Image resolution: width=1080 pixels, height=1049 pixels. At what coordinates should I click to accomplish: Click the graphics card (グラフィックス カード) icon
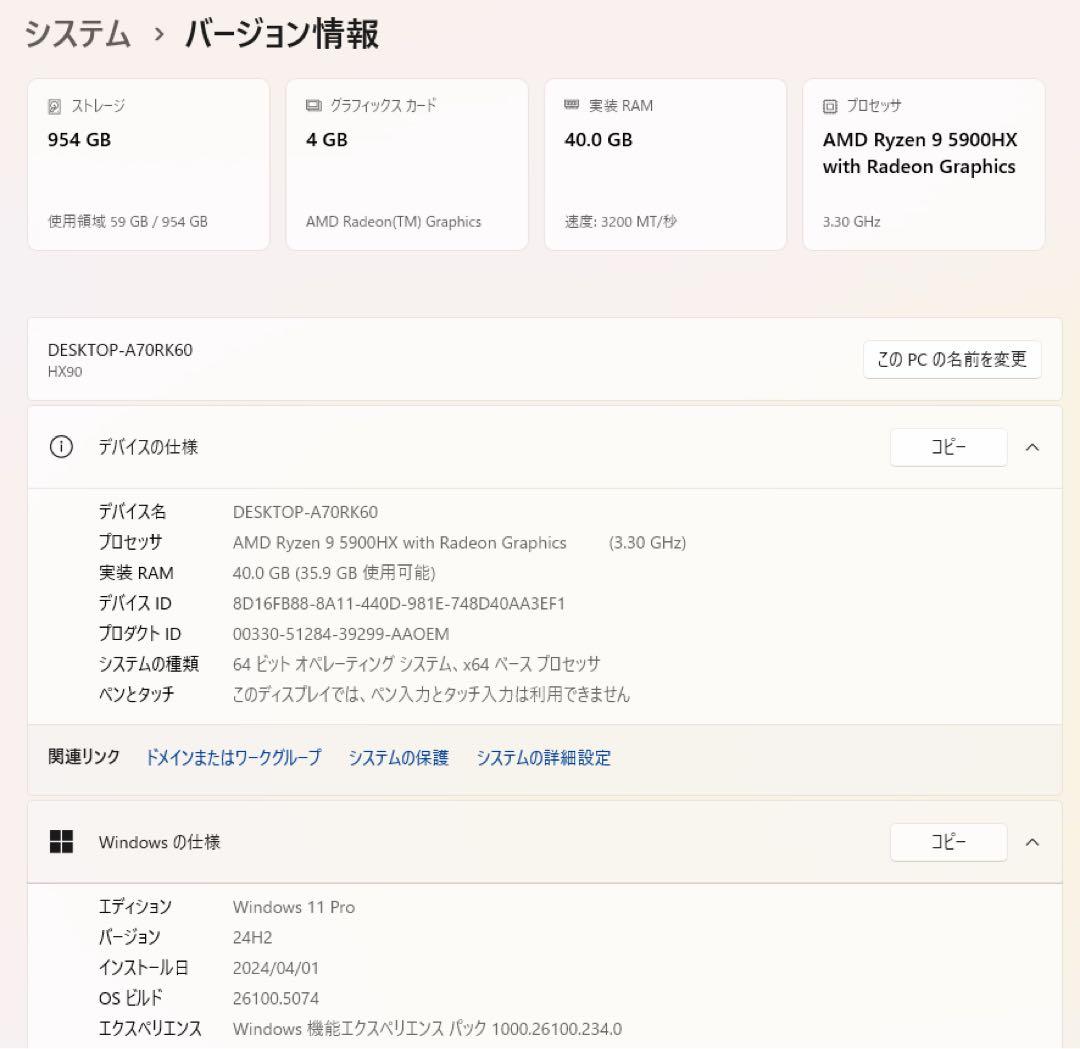pos(314,105)
